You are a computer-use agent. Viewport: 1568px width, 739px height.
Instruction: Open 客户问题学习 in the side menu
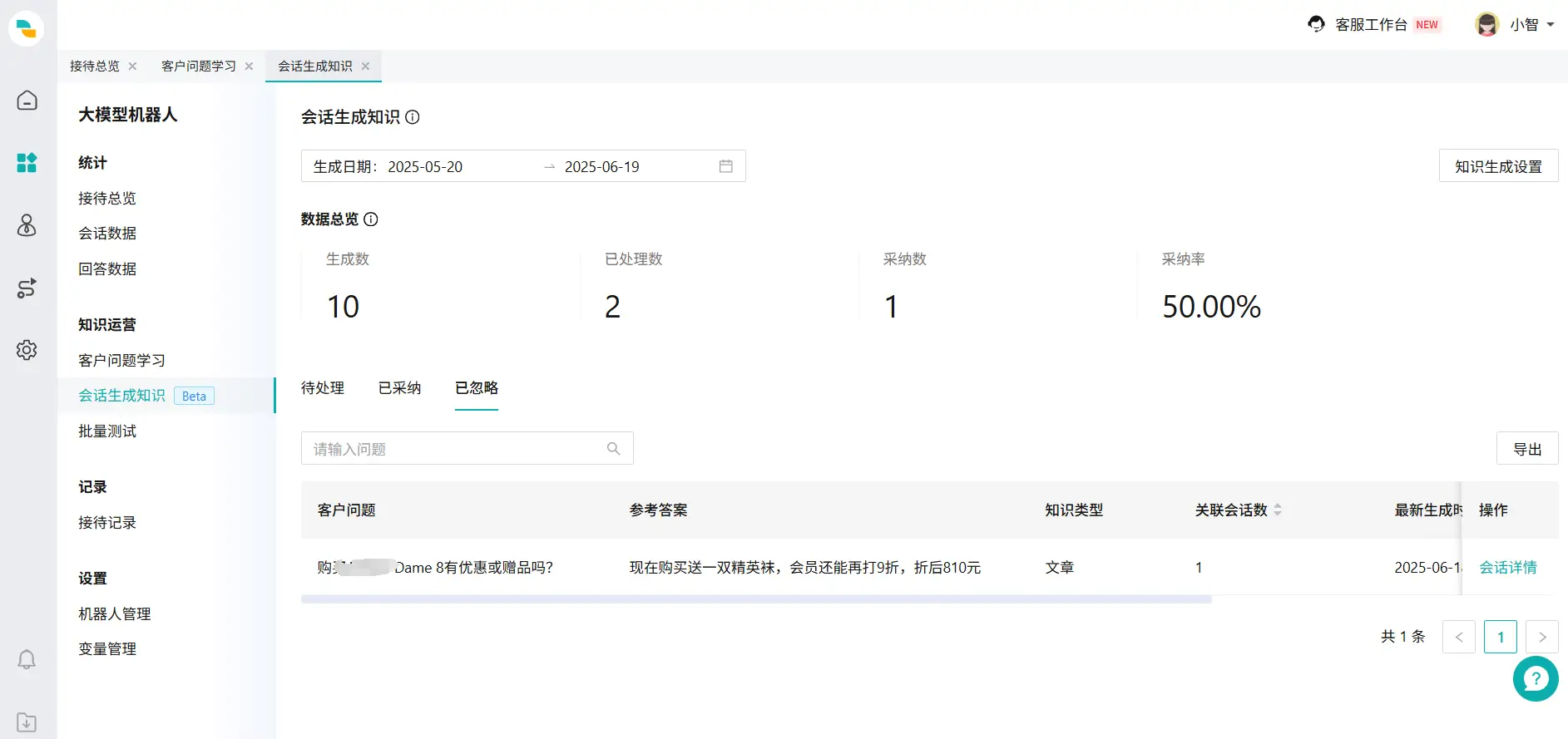tap(121, 361)
